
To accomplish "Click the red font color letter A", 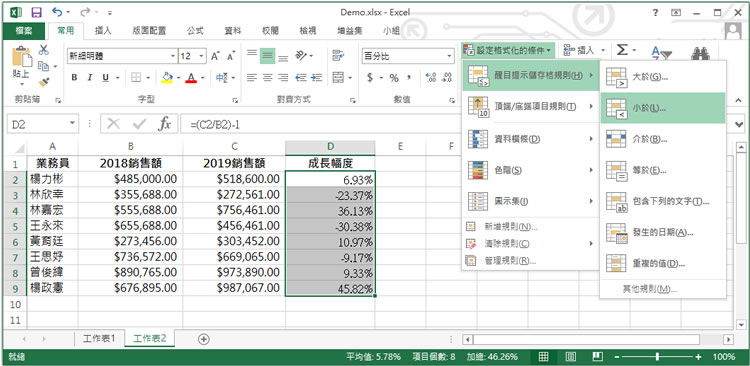I will [191, 78].
